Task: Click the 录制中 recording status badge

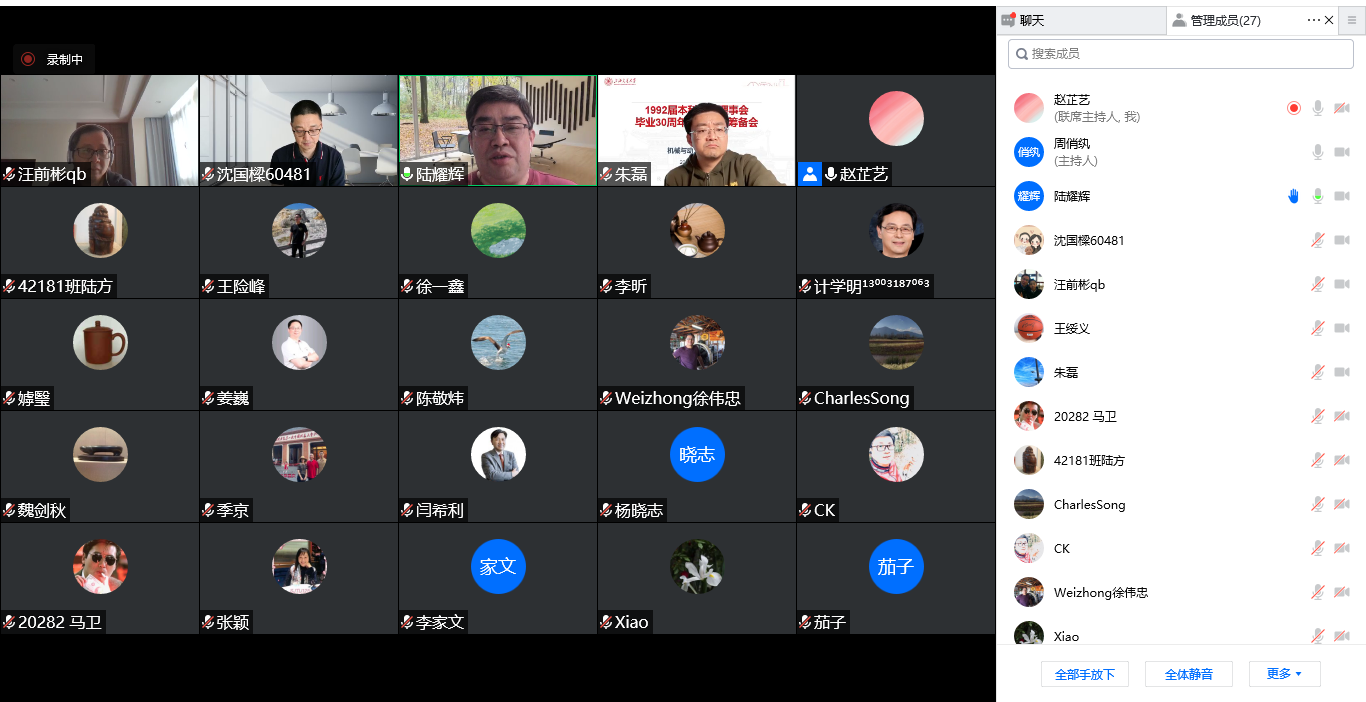Action: click(54, 60)
